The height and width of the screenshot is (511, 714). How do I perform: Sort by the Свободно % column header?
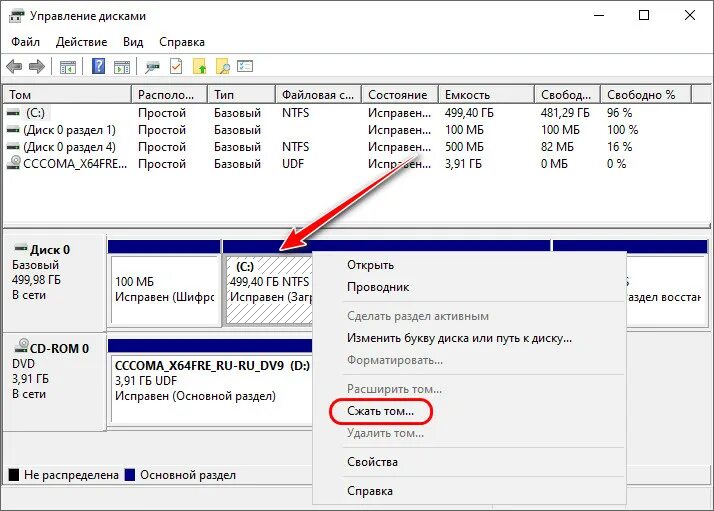coord(646,94)
